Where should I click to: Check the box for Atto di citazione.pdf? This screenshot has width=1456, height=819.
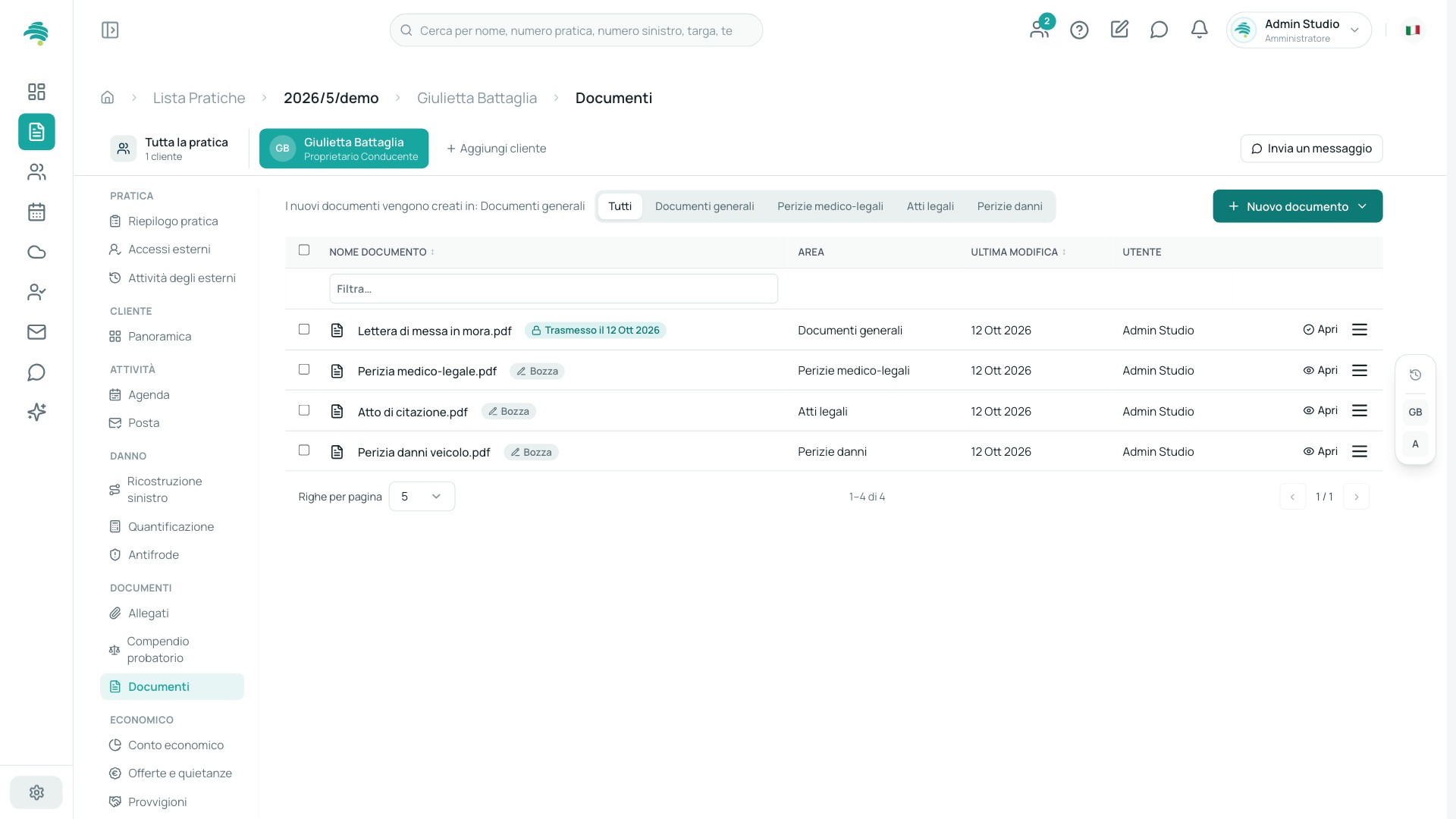[x=304, y=410]
